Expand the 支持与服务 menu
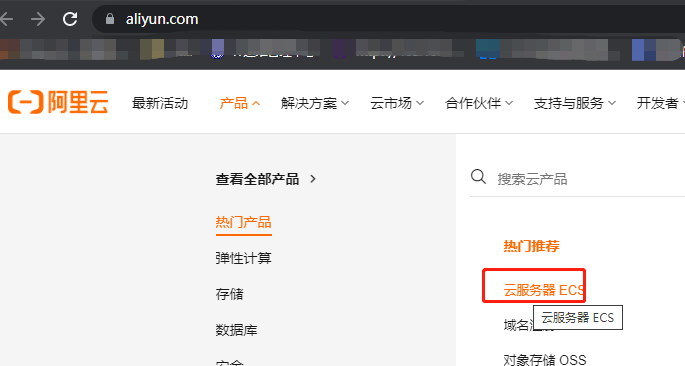This screenshot has width=685, height=366. 574,103
